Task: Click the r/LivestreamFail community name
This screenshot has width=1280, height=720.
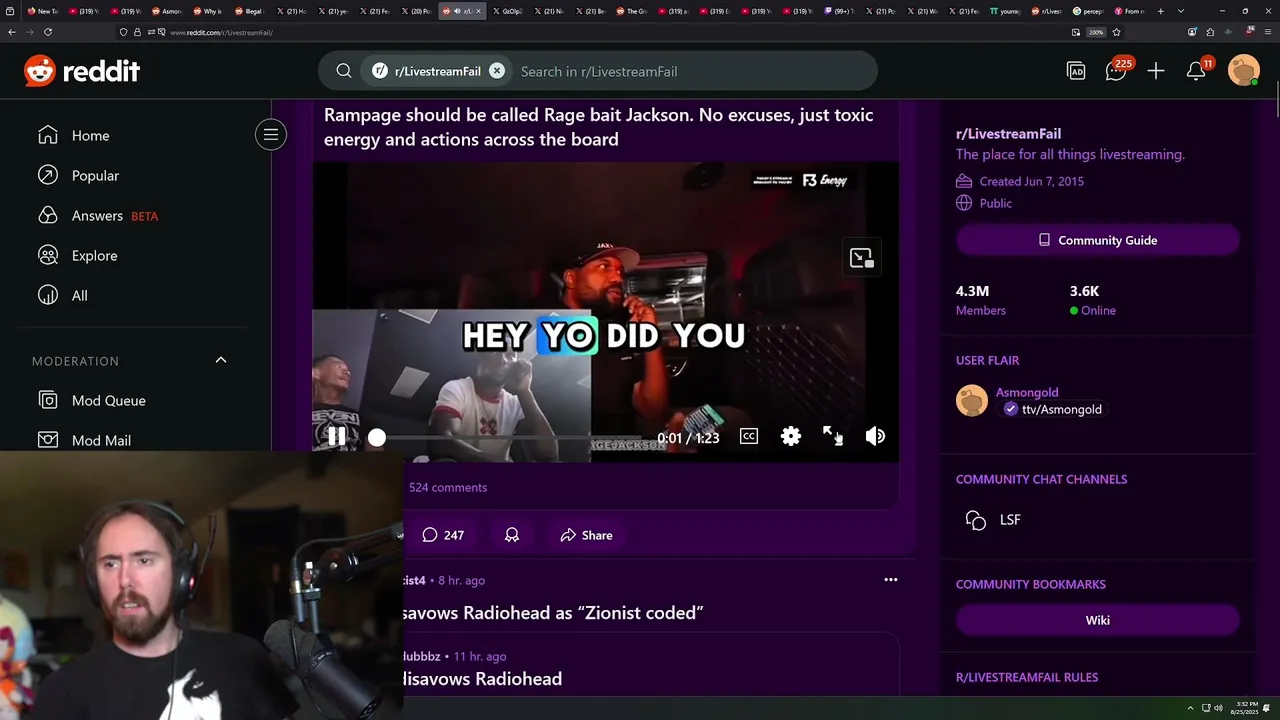Action: pyautogui.click(x=1008, y=134)
